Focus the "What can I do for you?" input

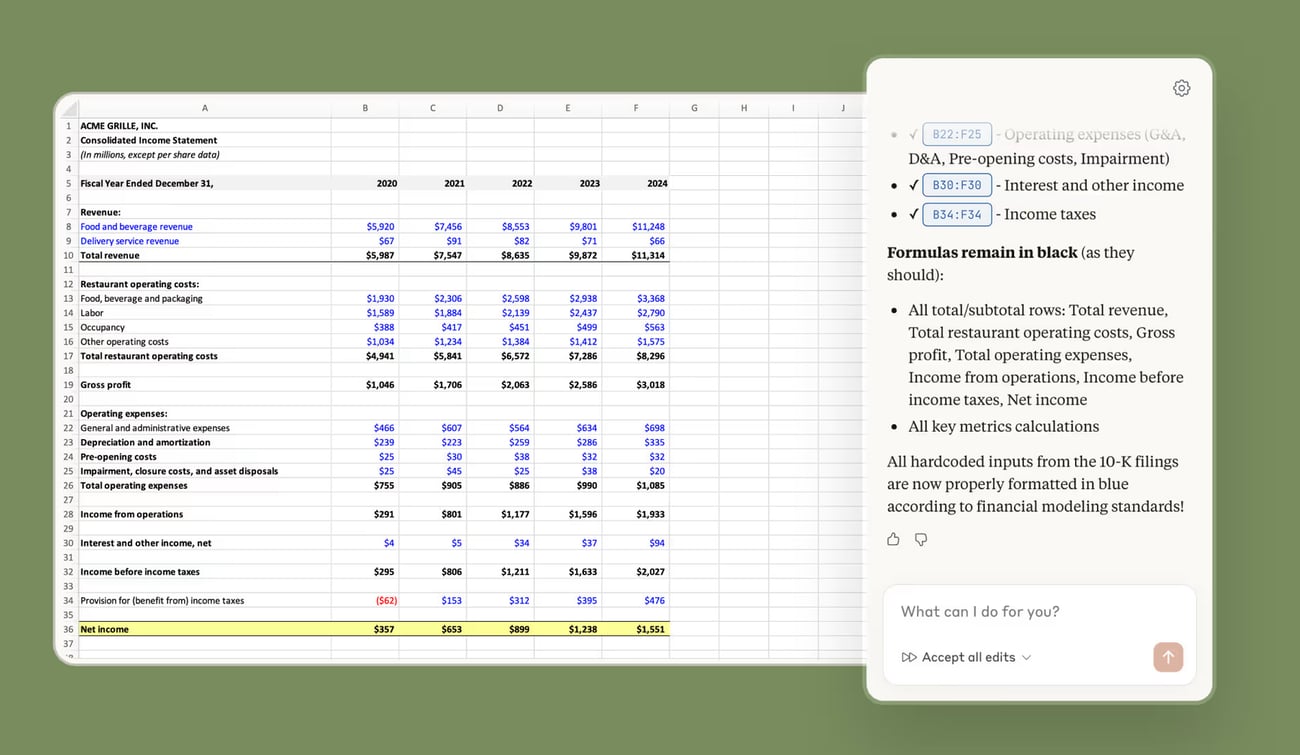(1038, 612)
